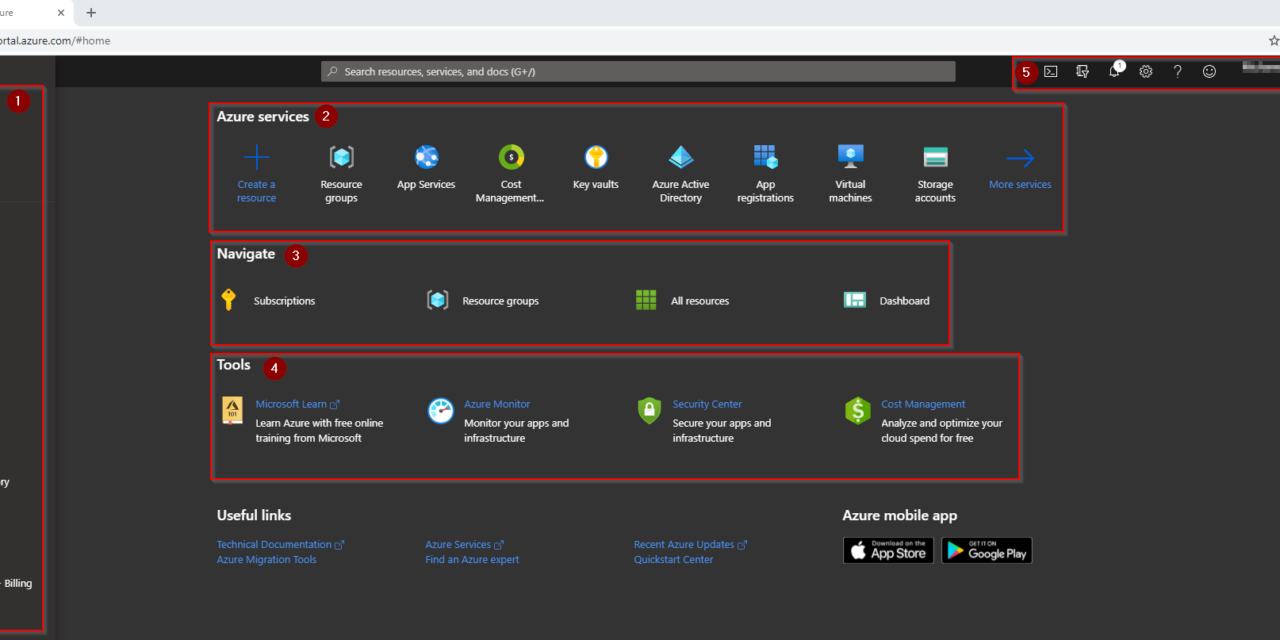The height and width of the screenshot is (640, 1280).
Task: Open the Directory and subscription filter icon
Action: 1082,72
